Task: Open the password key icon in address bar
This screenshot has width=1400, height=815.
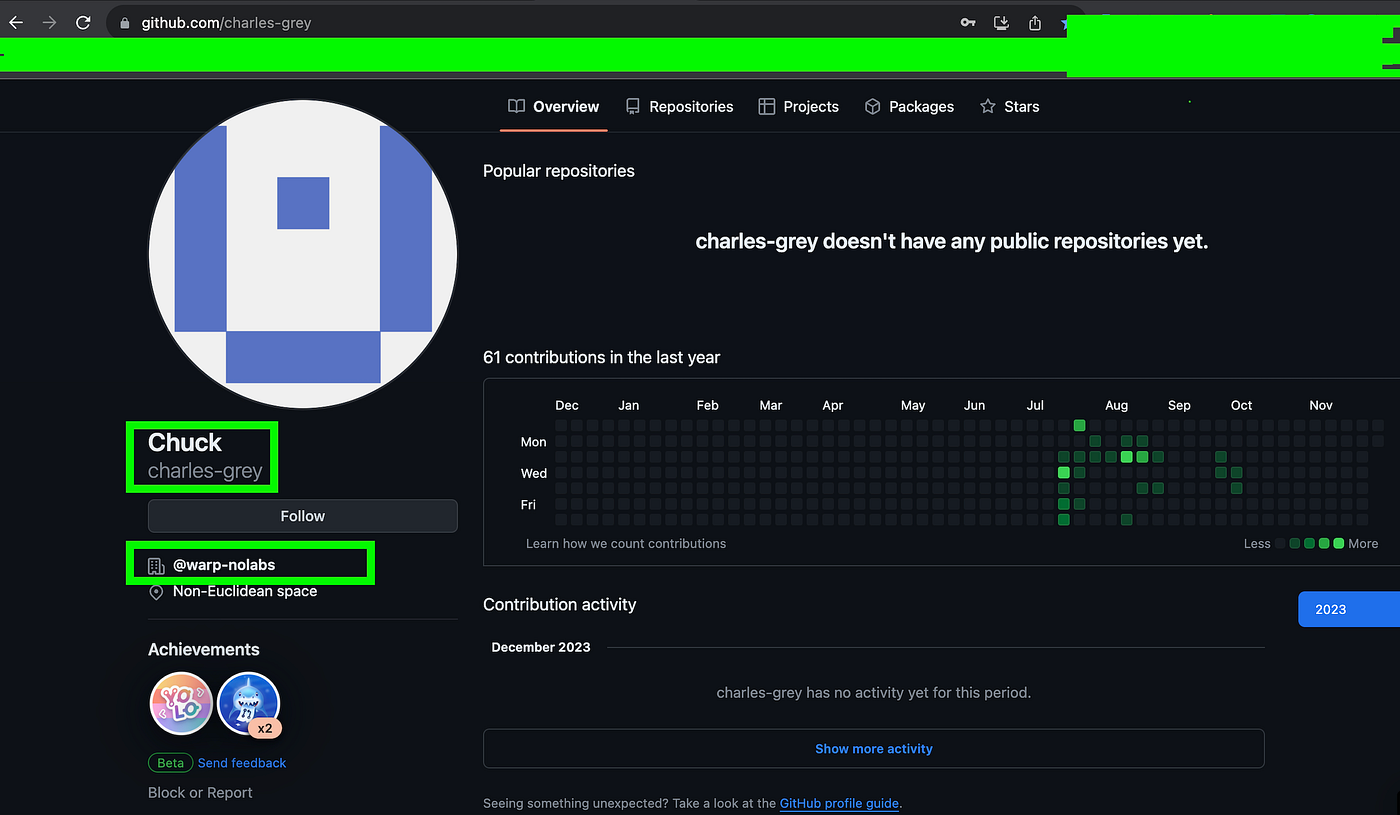Action: 968,22
